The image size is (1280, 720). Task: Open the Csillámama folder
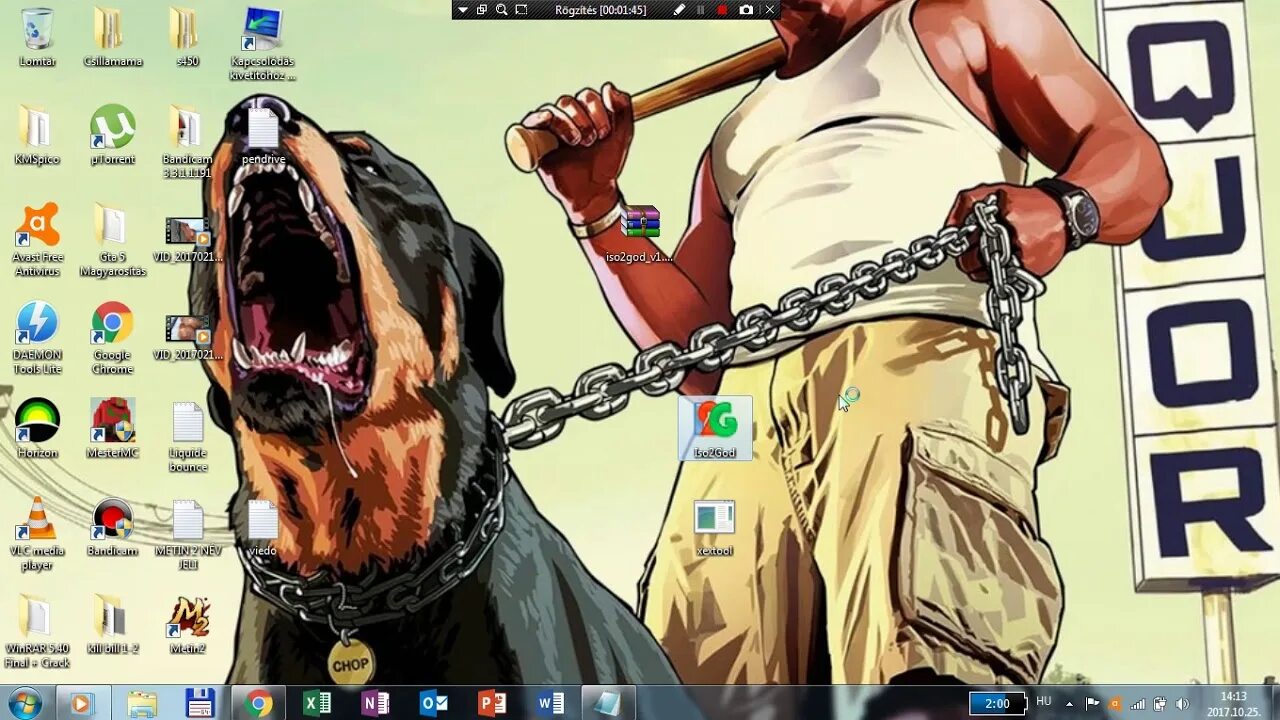[x=112, y=37]
